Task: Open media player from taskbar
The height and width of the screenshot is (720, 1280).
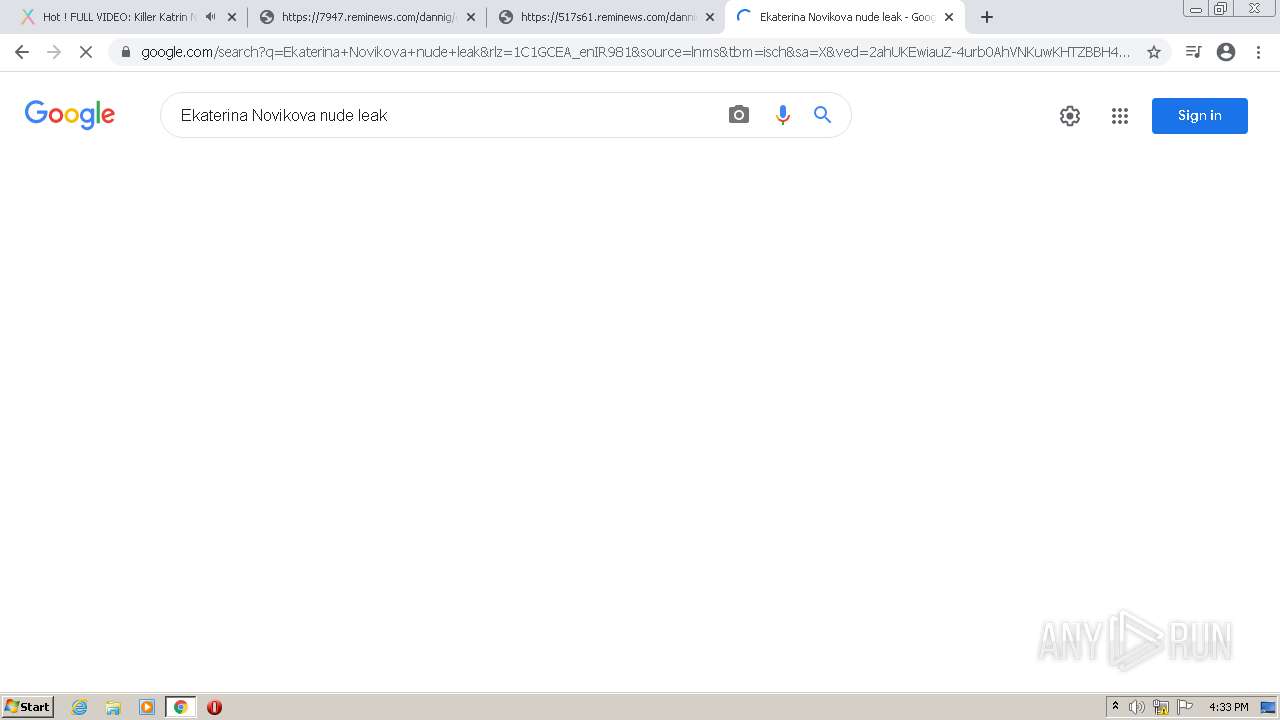Action: coord(147,707)
